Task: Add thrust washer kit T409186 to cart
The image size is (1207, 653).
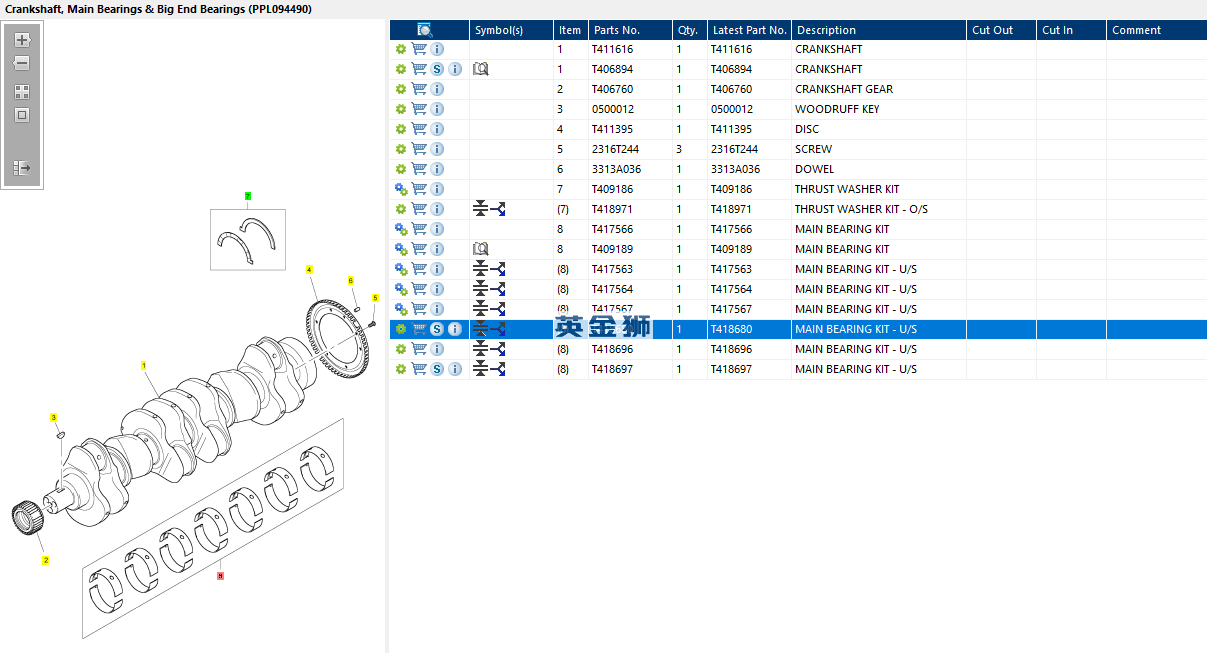Action: (x=419, y=189)
